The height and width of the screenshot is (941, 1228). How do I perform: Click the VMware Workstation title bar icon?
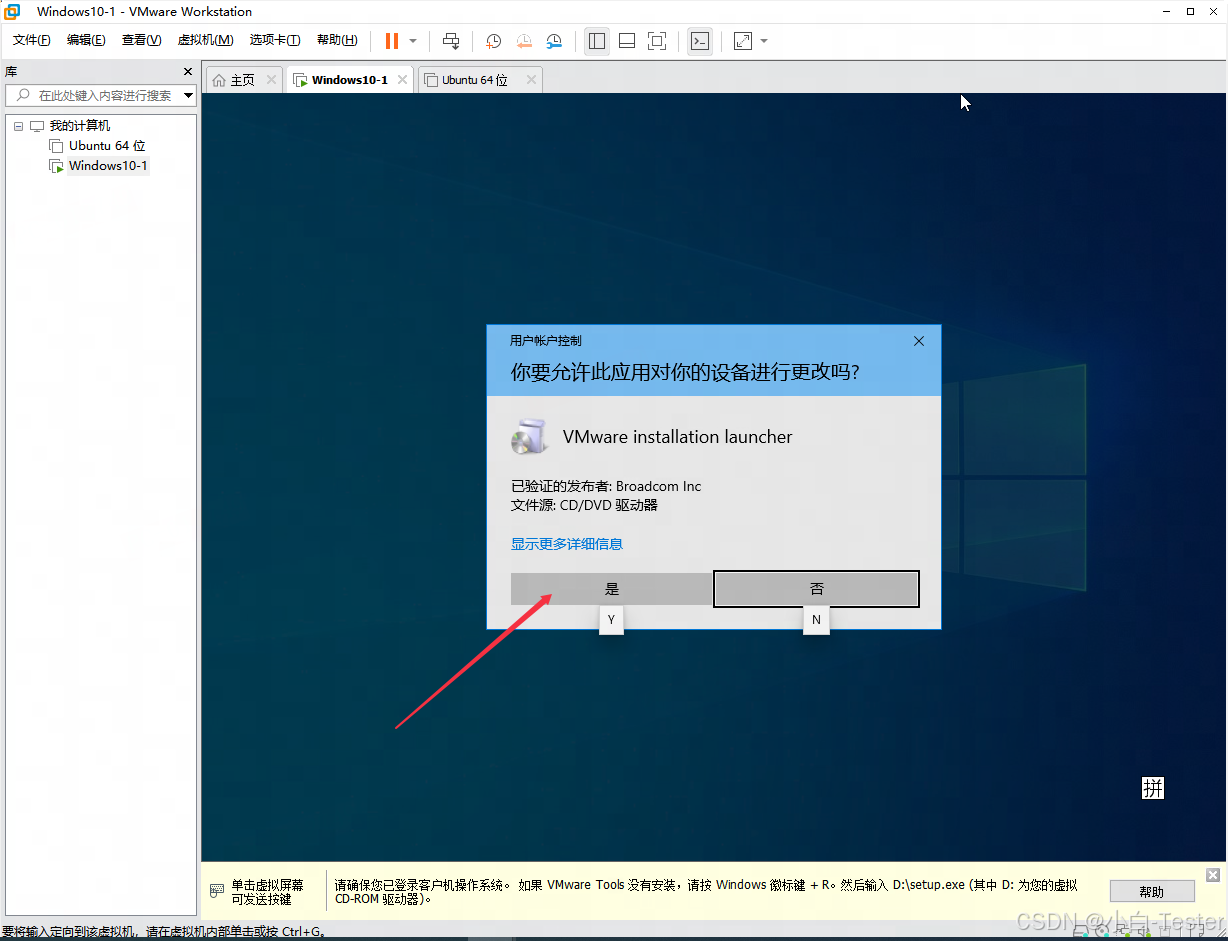12,11
